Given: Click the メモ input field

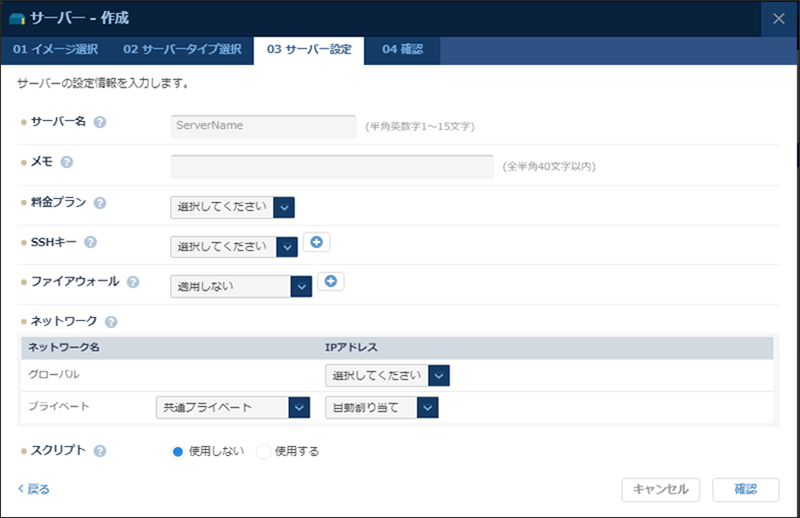Looking at the screenshot, I should [x=332, y=166].
